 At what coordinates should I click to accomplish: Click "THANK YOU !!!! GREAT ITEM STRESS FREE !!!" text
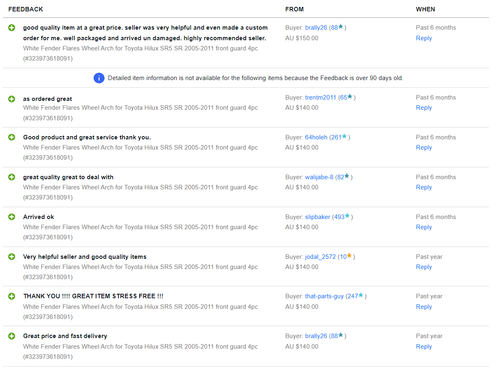tap(93, 296)
